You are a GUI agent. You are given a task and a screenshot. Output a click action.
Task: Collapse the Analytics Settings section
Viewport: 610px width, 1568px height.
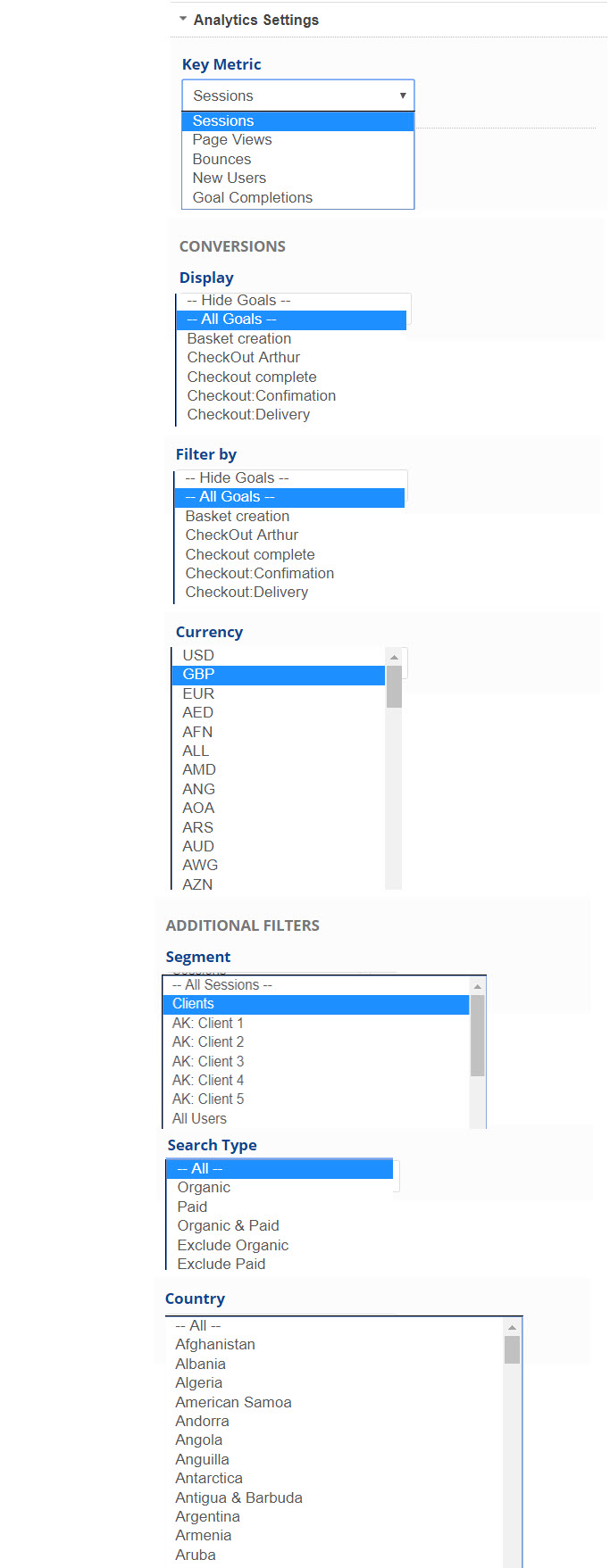[183, 19]
